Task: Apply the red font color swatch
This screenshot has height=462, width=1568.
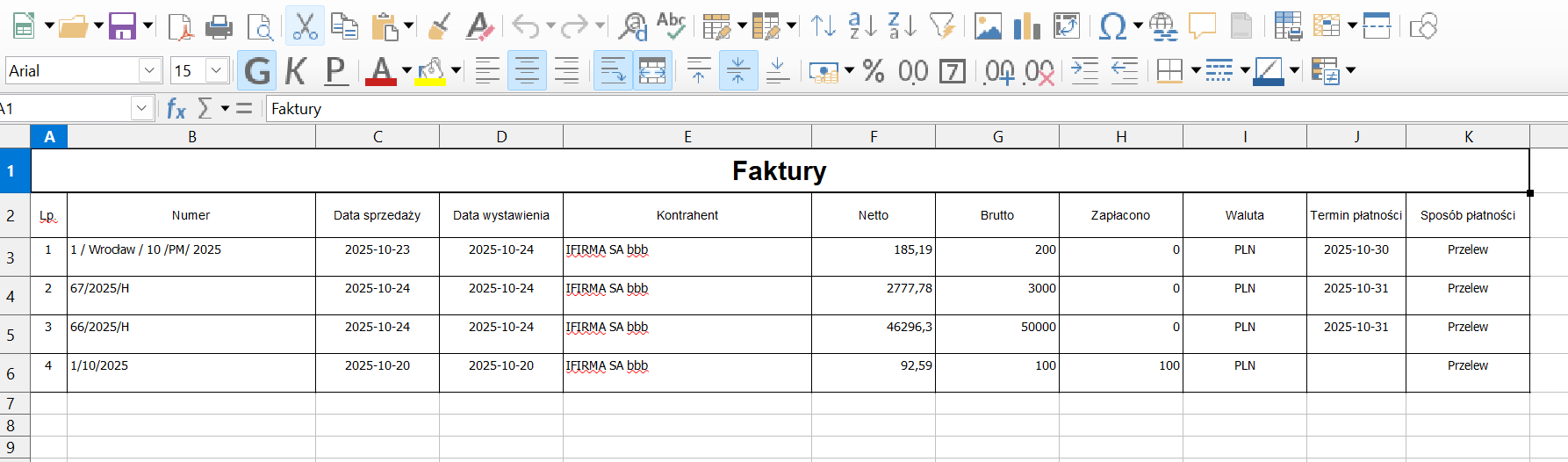Action: tap(381, 71)
